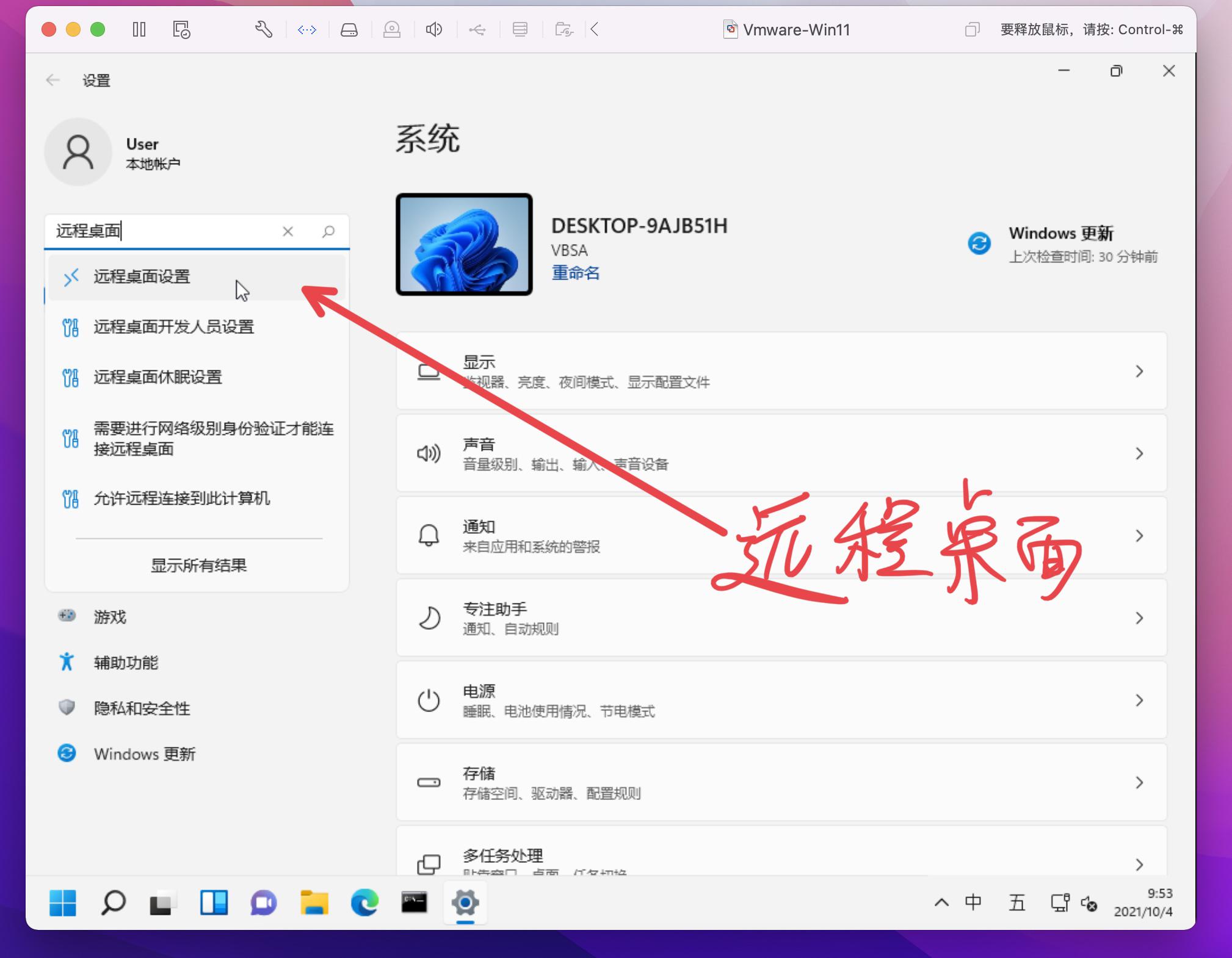Select the 远程桌面设置 search result
1232x958 pixels.
[x=142, y=277]
